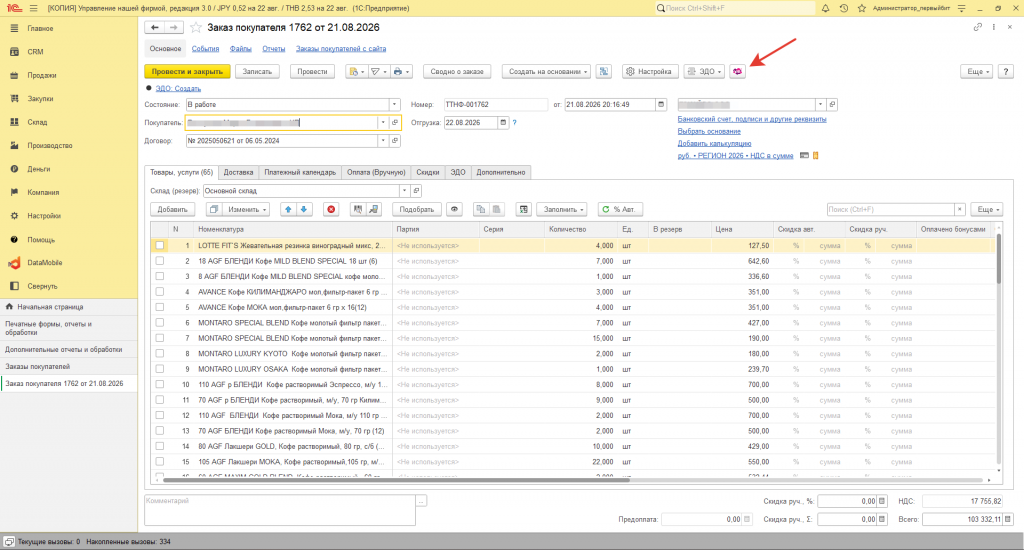Move row down with blue arrow
Screen dimensions: 1024x550
304,209
